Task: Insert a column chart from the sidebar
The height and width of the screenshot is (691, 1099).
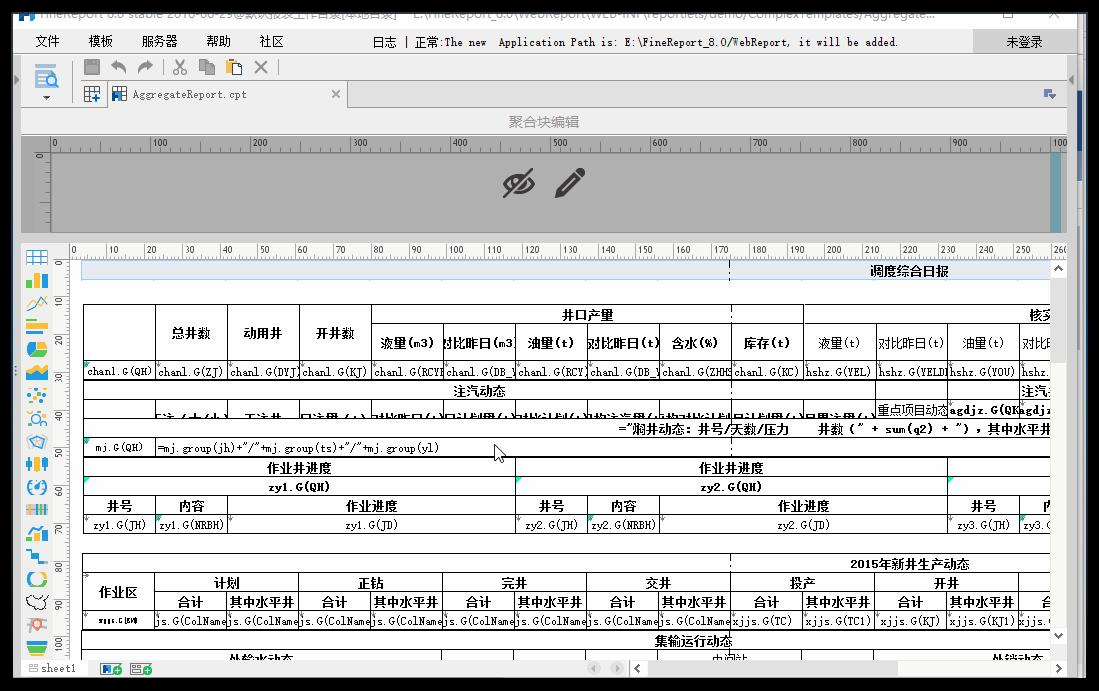Action: pyautogui.click(x=36, y=280)
